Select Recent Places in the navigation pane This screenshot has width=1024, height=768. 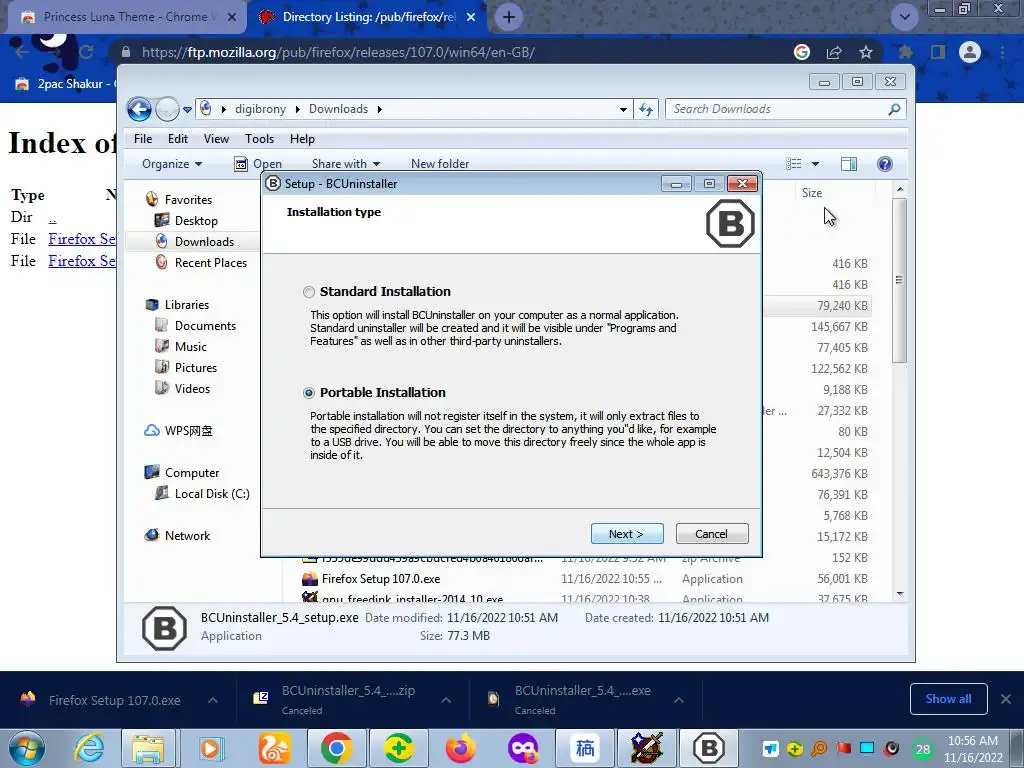(210, 263)
